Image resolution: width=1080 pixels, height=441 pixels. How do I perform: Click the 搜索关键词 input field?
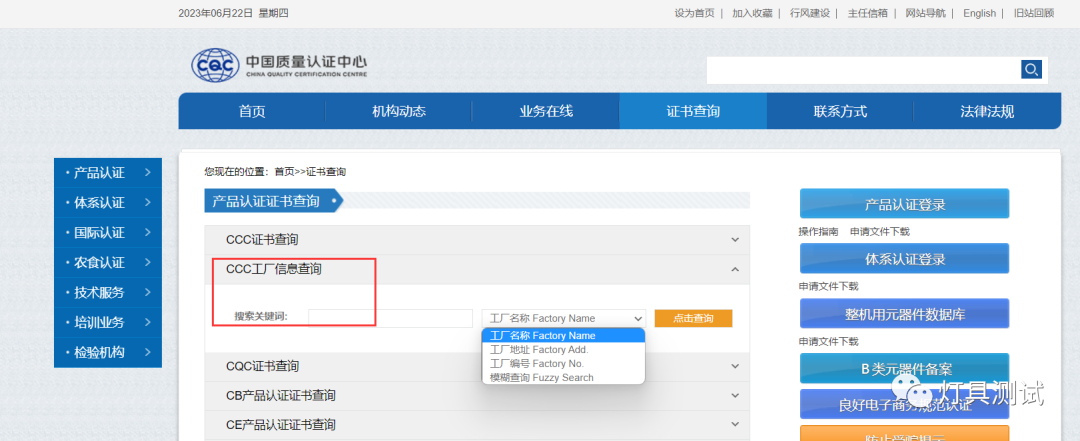(390, 318)
